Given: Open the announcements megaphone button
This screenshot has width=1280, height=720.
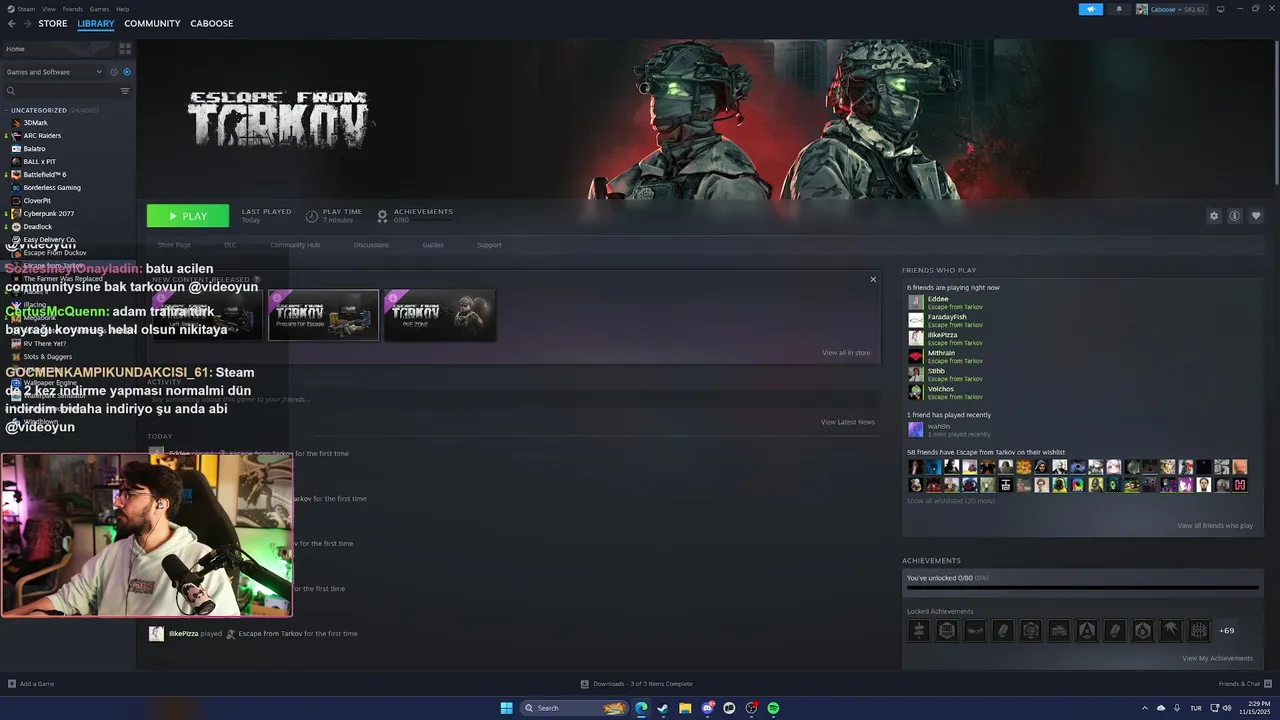Looking at the screenshot, I should (x=1090, y=9).
